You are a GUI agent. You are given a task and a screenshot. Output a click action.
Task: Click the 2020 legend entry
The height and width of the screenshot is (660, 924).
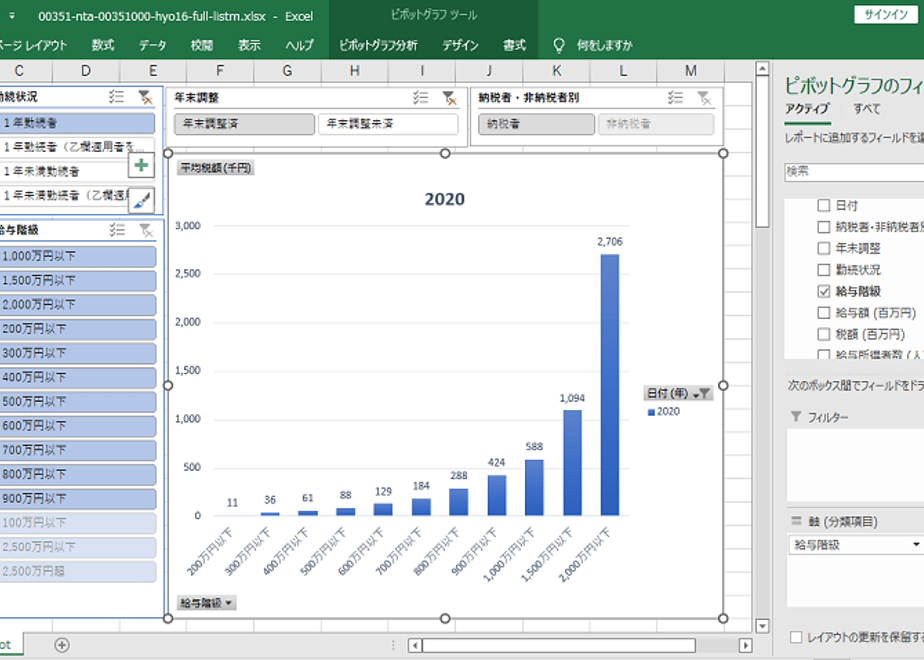click(664, 411)
